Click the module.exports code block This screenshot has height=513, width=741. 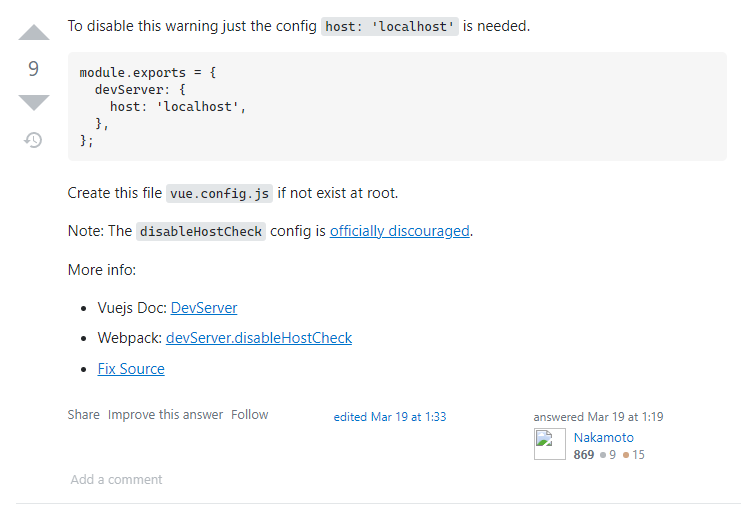coord(397,107)
